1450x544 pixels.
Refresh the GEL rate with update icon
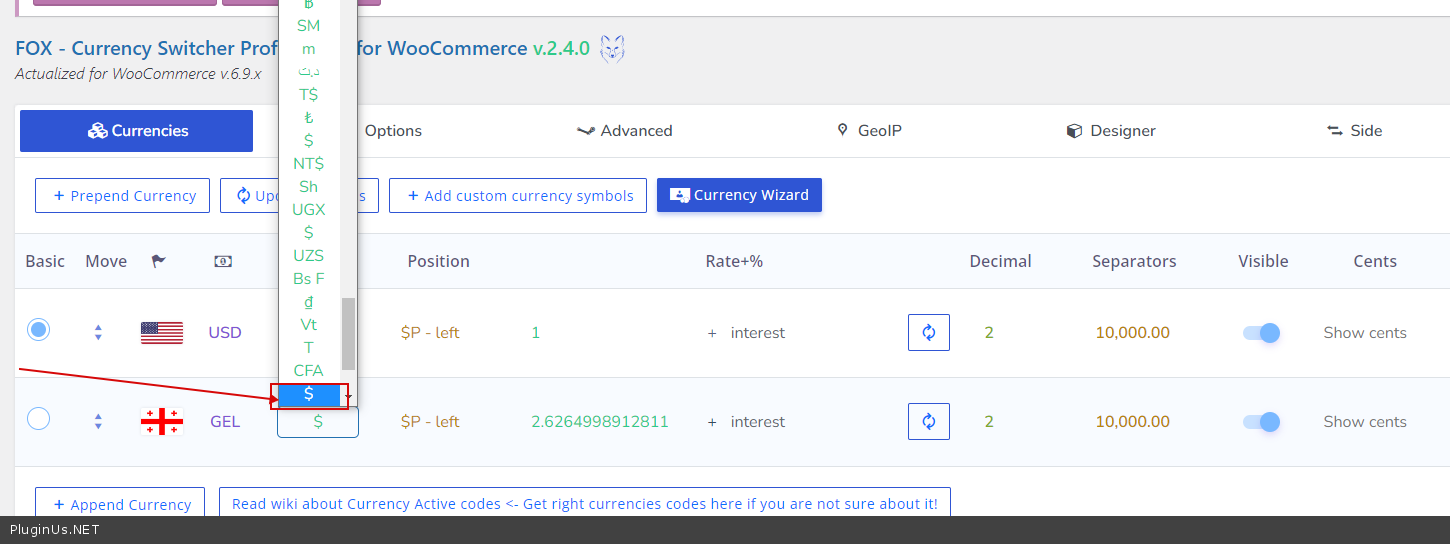(x=928, y=422)
